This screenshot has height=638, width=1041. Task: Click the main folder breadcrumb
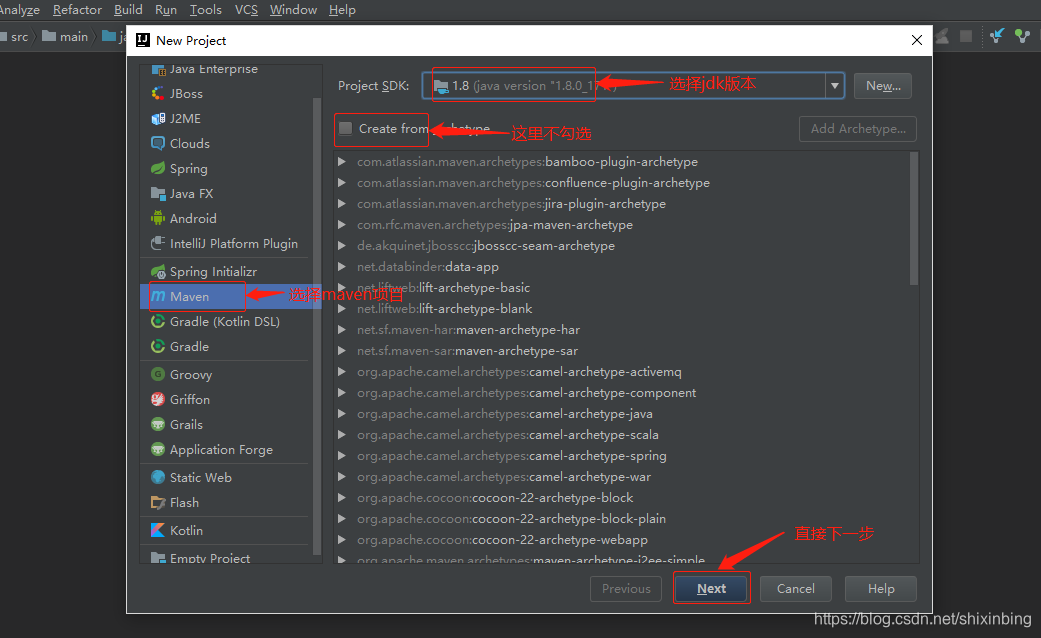[65, 37]
